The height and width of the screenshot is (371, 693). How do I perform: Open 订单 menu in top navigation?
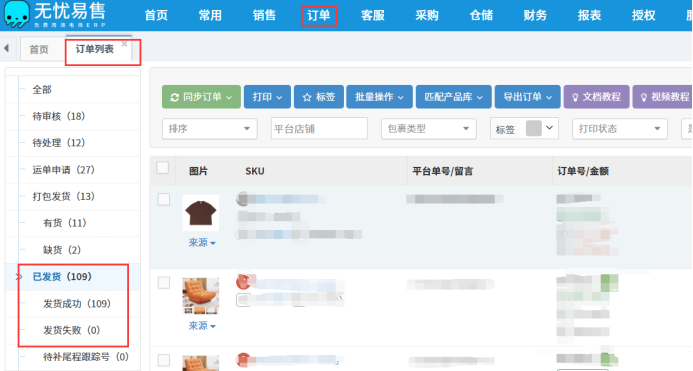tap(319, 15)
